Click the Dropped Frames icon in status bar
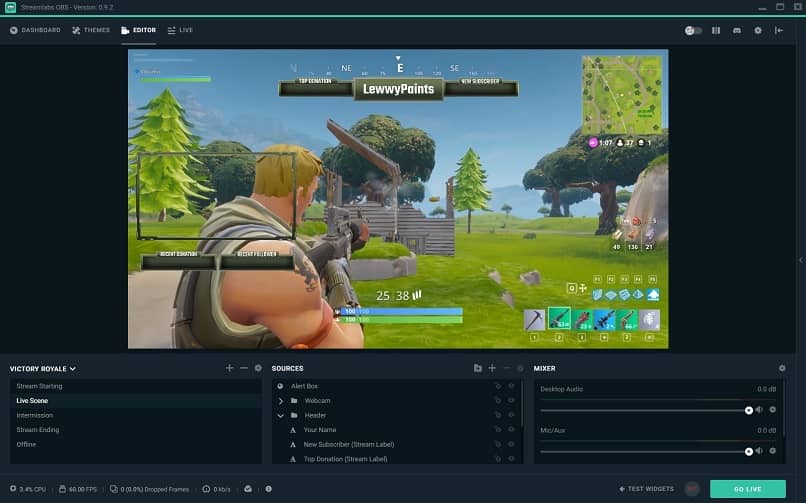Image resolution: width=806 pixels, height=503 pixels. [x=114, y=489]
